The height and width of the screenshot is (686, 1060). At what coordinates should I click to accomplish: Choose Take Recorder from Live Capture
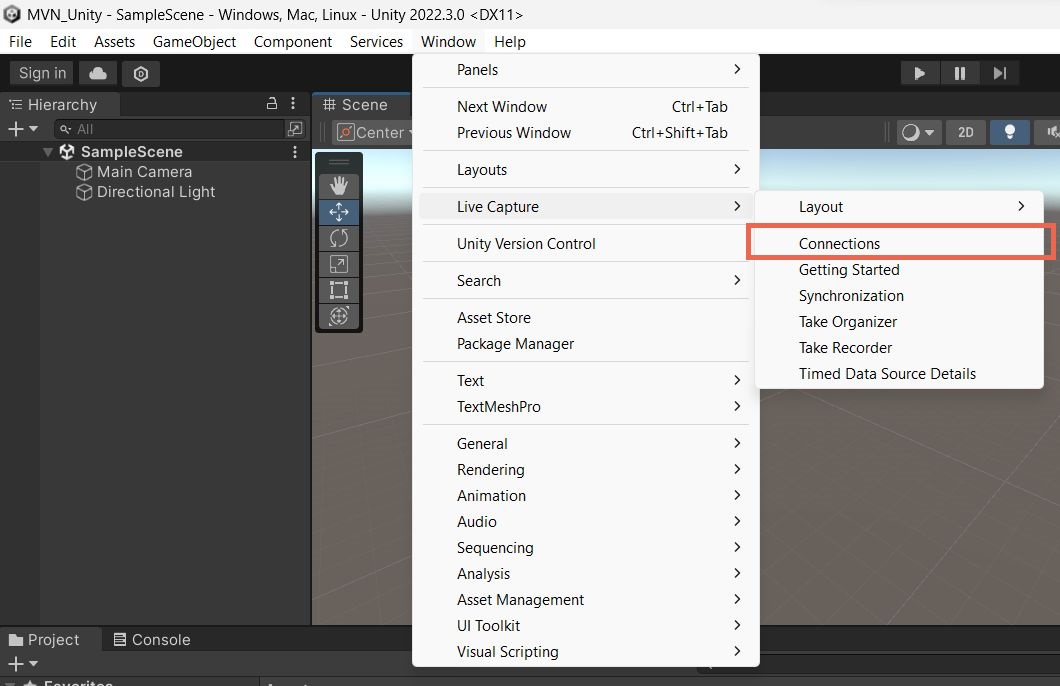(845, 347)
